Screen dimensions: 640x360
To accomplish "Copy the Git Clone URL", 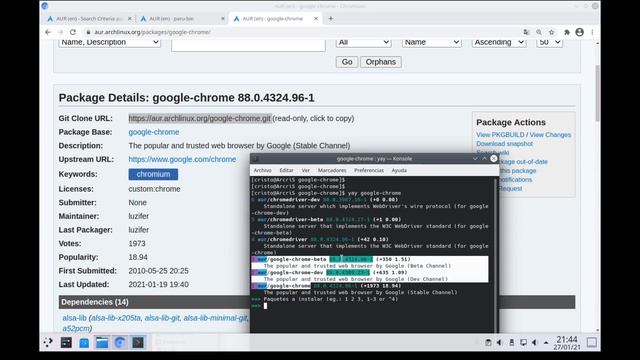I will [200, 118].
